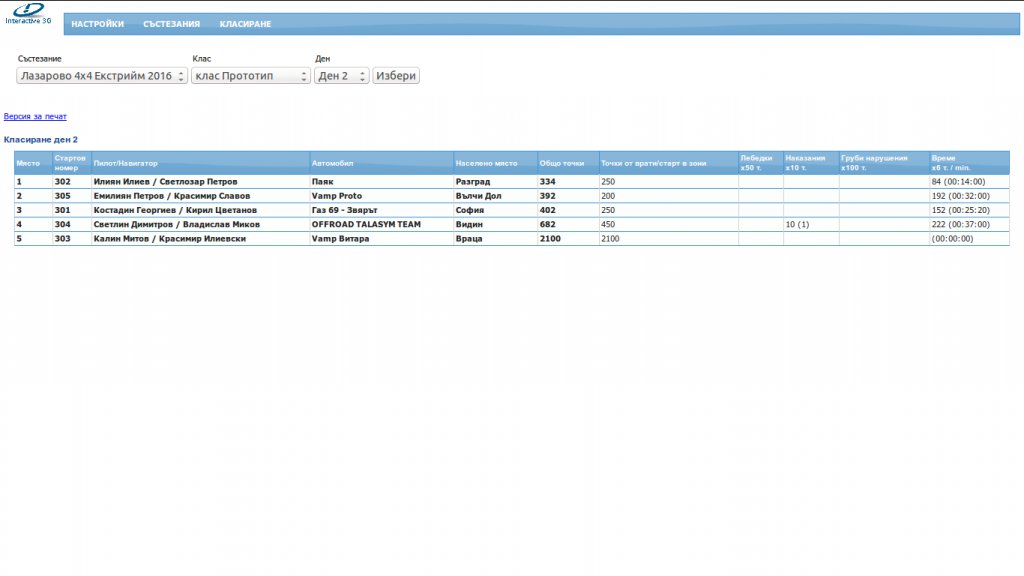Click the Interactive 3G logo

pos(28,14)
